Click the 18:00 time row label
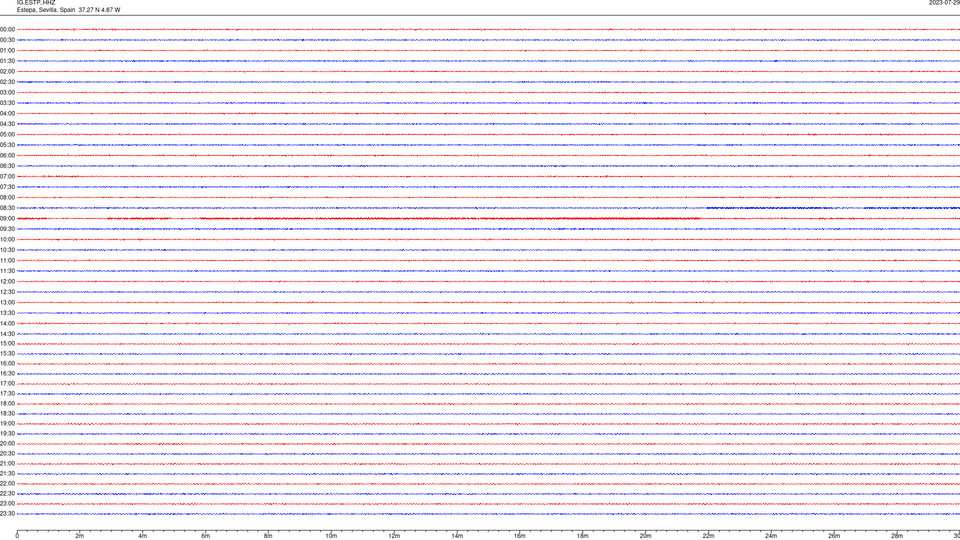Screen dimensions: 960x540 tap(7, 403)
